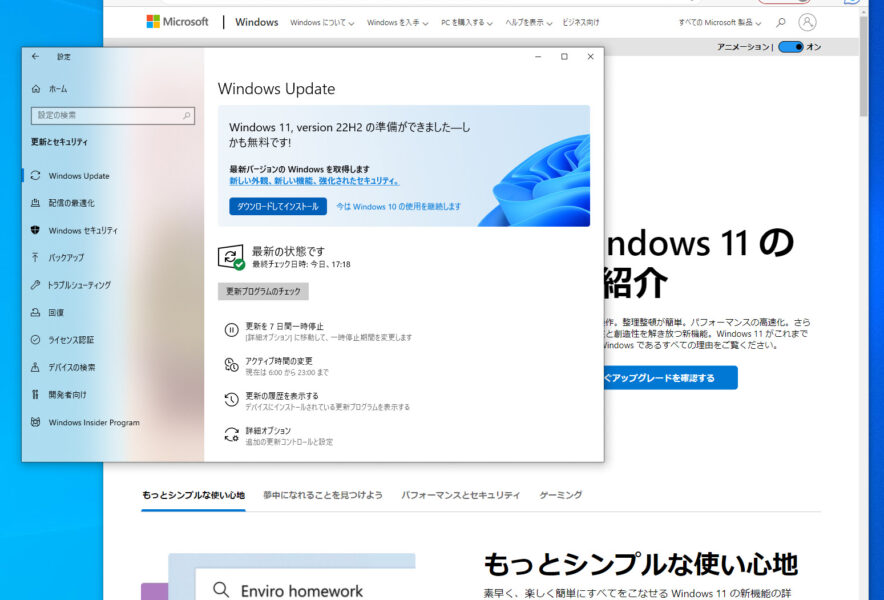Viewport: 884px width, 600px height.
Task: Expand the Windows を入手 dropdown menu
Action: [x=397, y=23]
